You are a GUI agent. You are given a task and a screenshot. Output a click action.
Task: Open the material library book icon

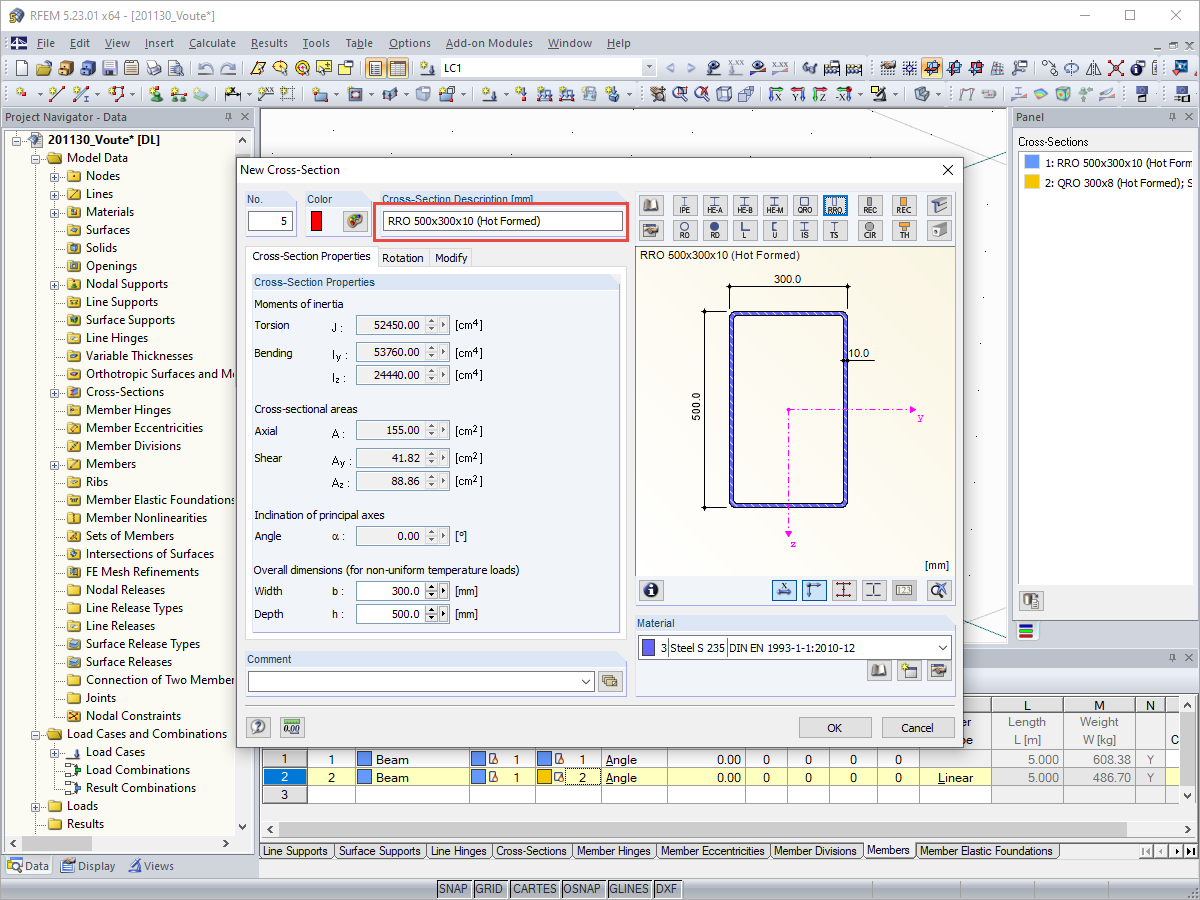click(x=879, y=670)
